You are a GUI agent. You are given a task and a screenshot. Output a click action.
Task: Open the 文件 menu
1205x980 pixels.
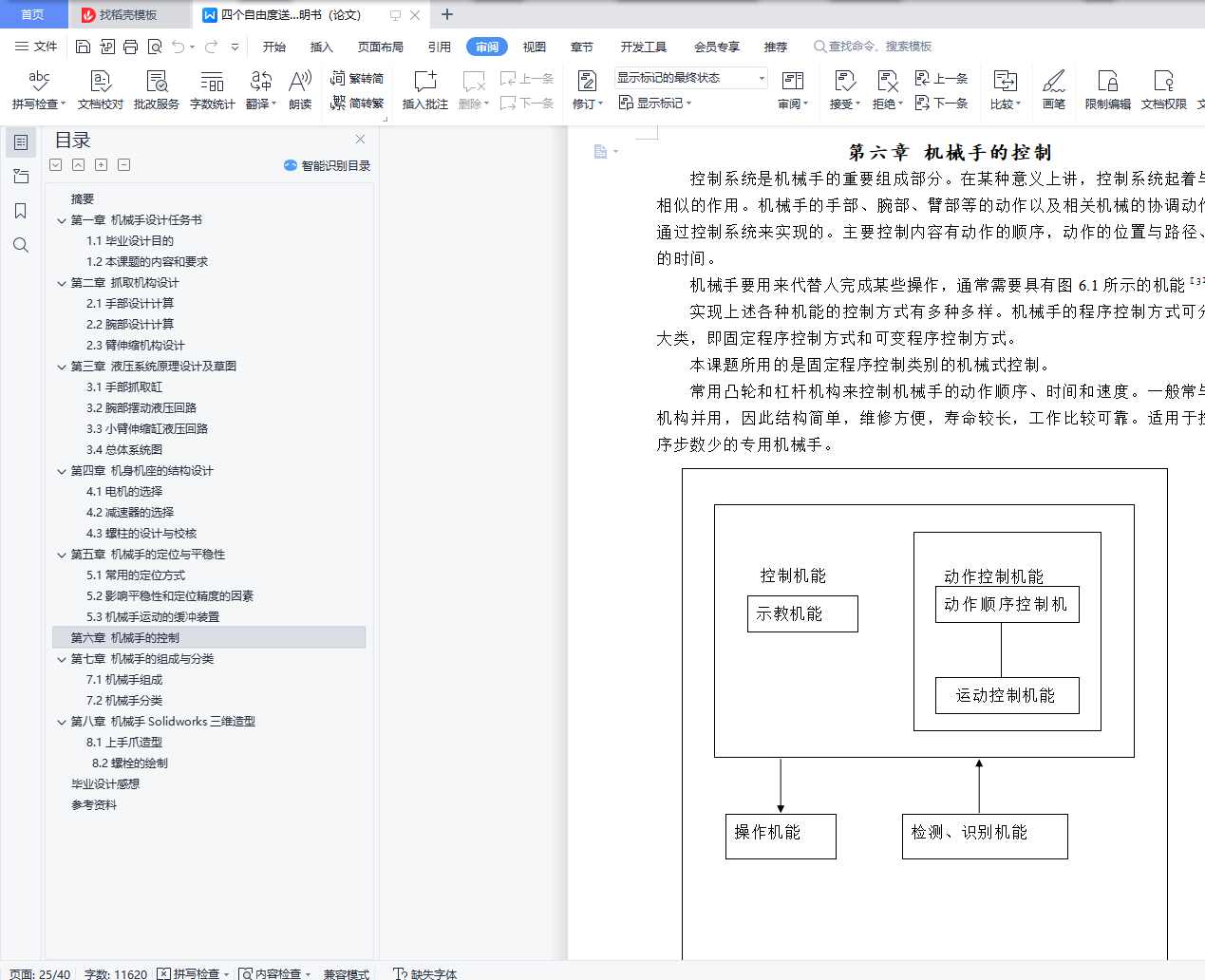[36, 47]
